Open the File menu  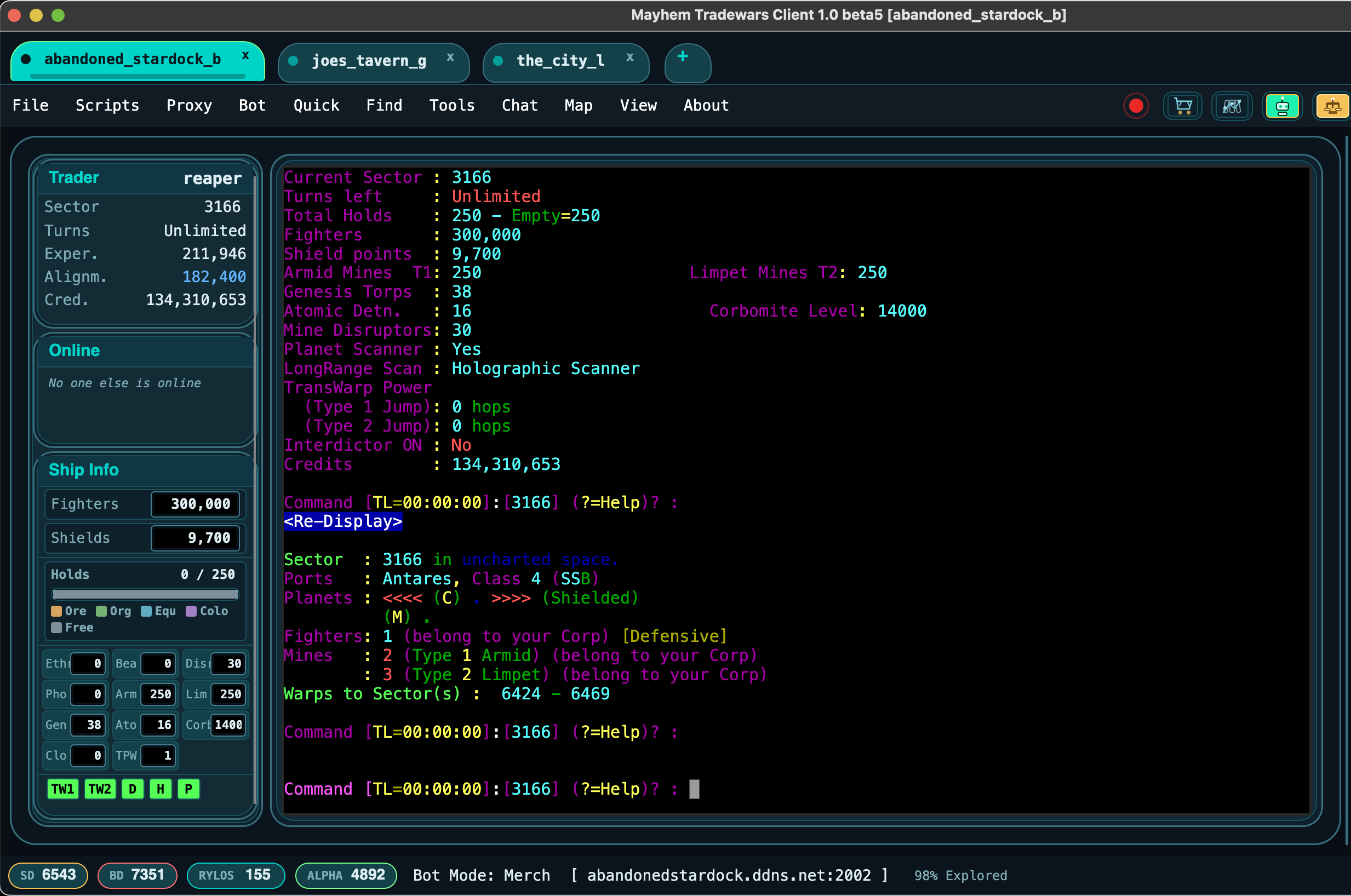click(x=30, y=105)
